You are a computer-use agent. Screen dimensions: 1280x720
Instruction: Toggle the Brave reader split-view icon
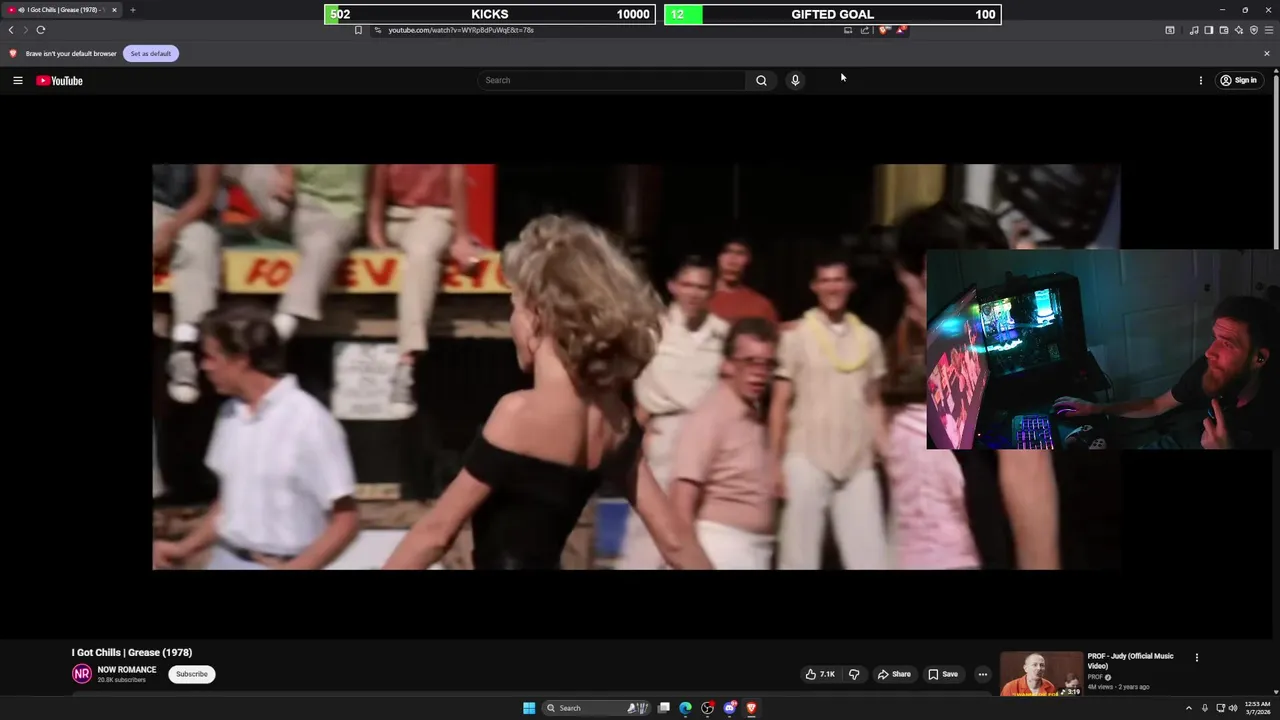[x=1170, y=30]
